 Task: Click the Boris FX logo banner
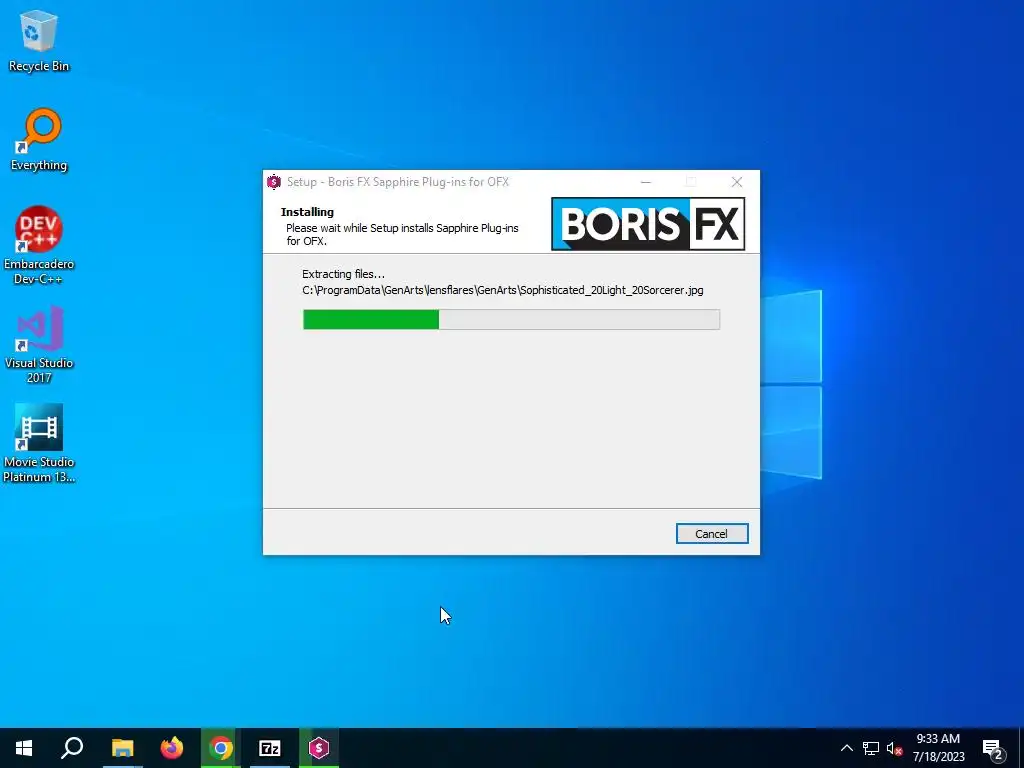tap(648, 224)
